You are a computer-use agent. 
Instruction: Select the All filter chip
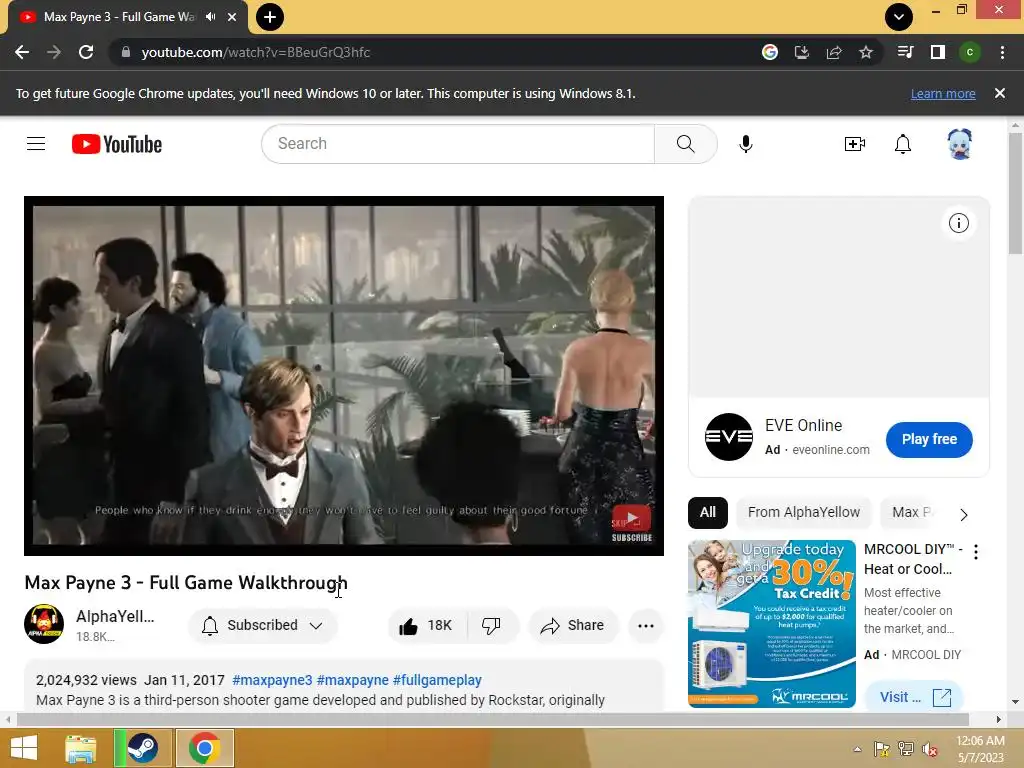pyautogui.click(x=708, y=512)
